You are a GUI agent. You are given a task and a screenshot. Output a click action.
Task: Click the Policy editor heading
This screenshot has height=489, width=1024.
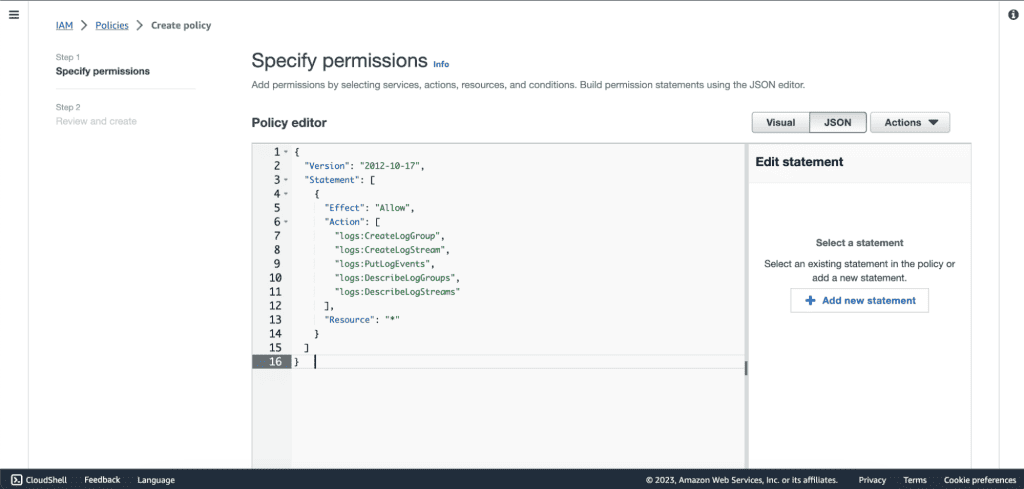pyautogui.click(x=289, y=123)
